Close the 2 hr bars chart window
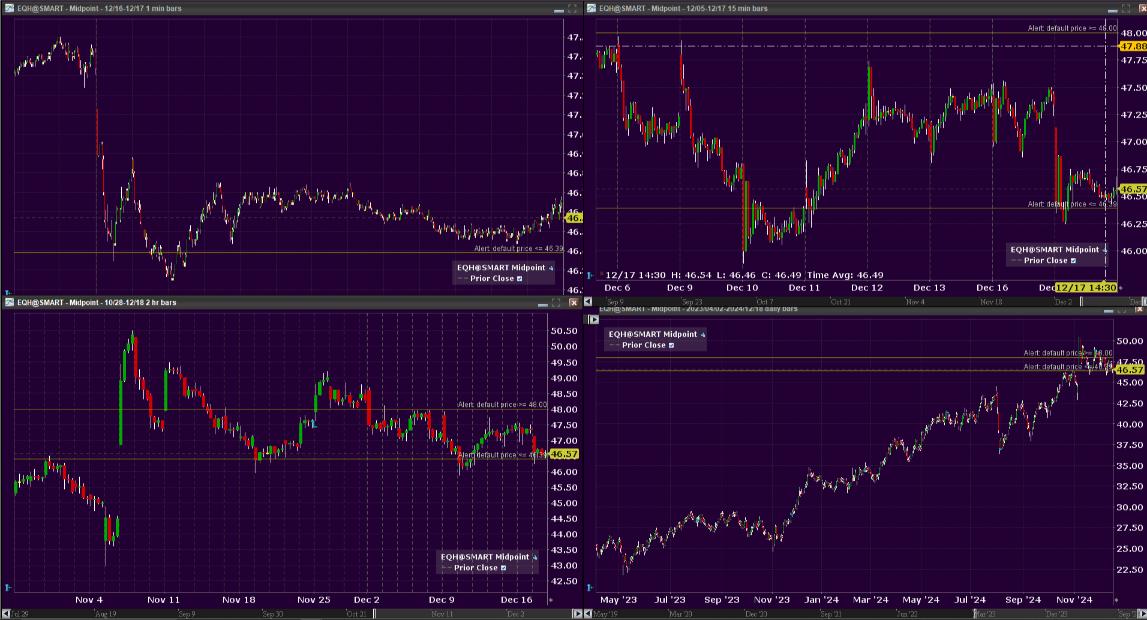 tap(574, 302)
